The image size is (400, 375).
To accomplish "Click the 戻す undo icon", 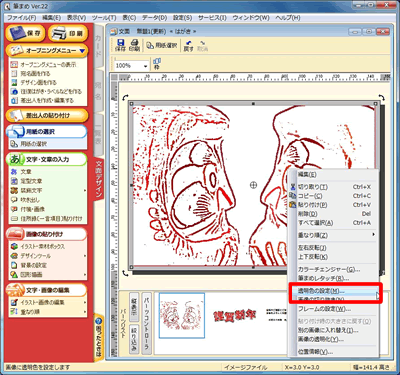I will [189, 46].
